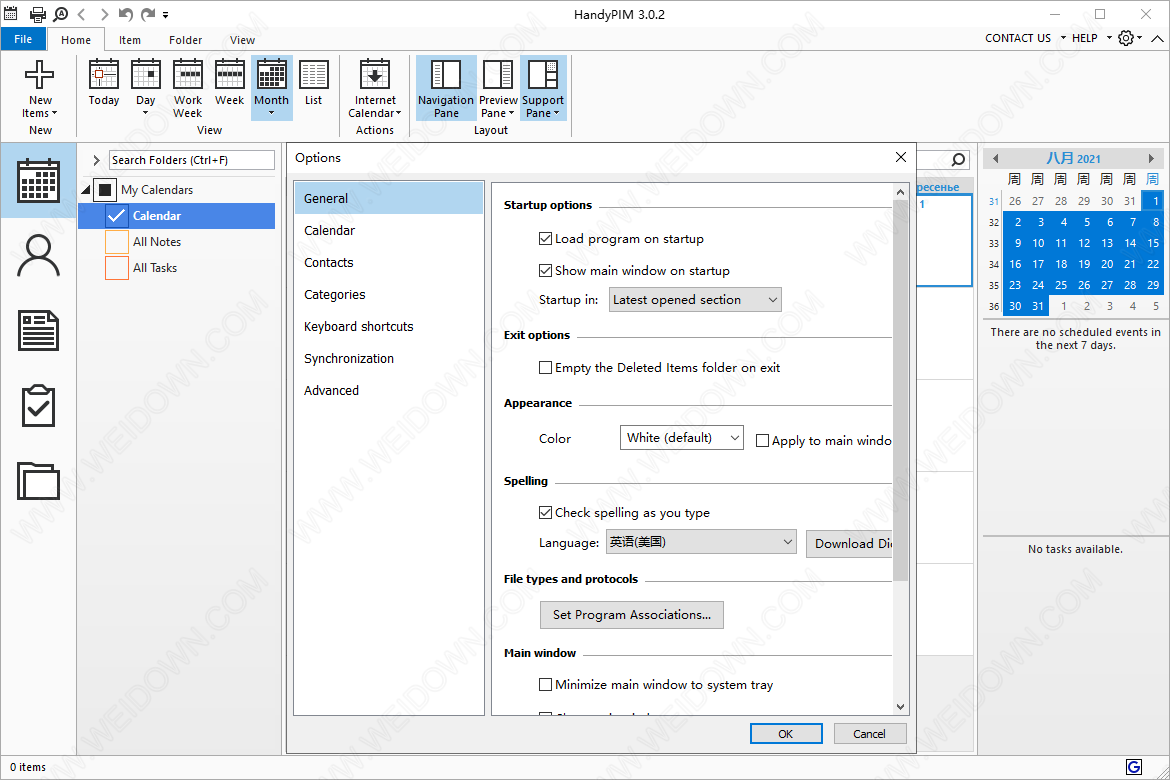The width and height of the screenshot is (1170, 780).
Task: Click the Print Preview magnifier icon
Action: (60, 14)
